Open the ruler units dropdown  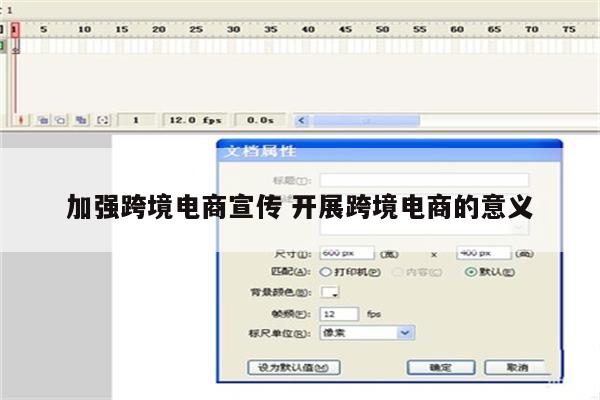(367, 333)
